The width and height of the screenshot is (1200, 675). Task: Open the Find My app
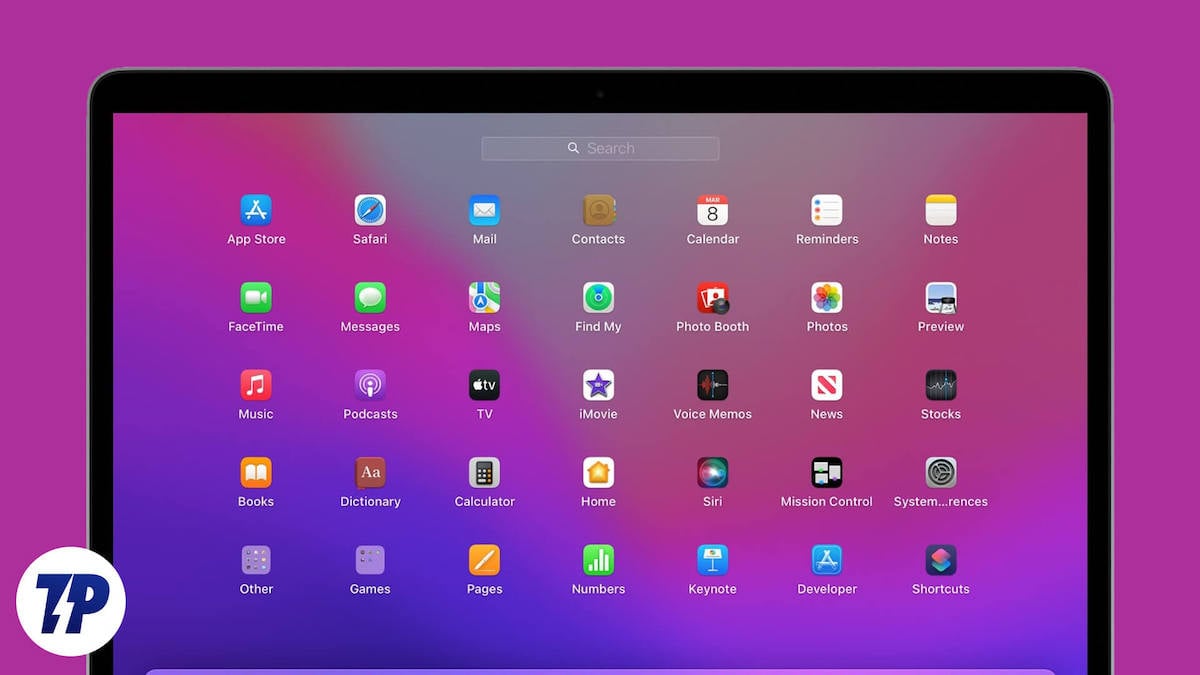598,297
